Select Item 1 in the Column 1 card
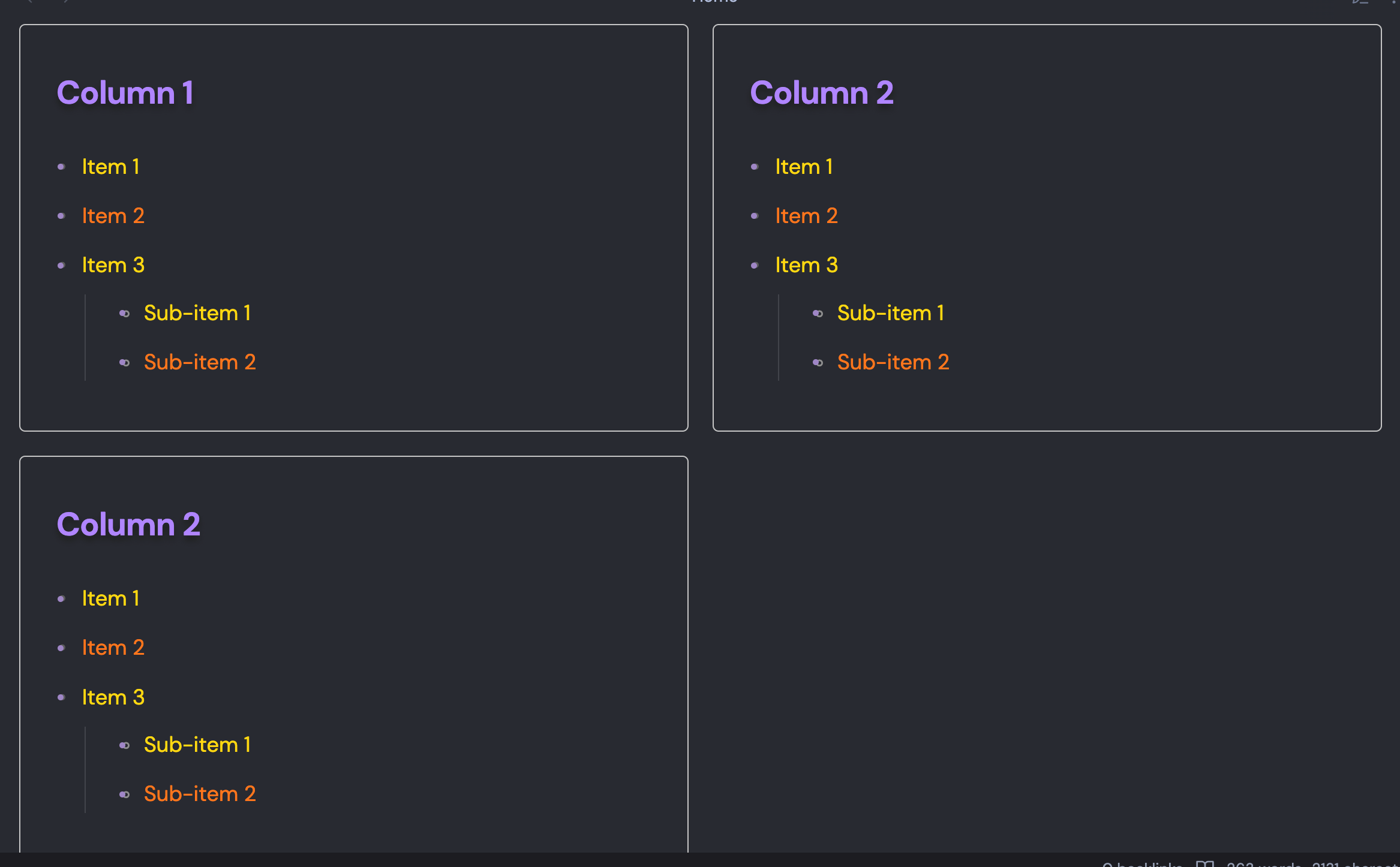This screenshot has height=867, width=1400. point(110,167)
